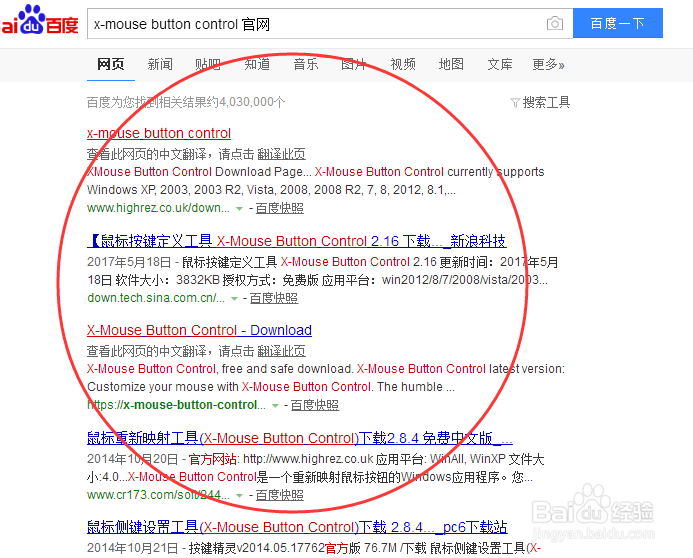Open 百度快照 for cr173 result
Image resolution: width=693 pixels, height=558 pixels.
coord(279,495)
